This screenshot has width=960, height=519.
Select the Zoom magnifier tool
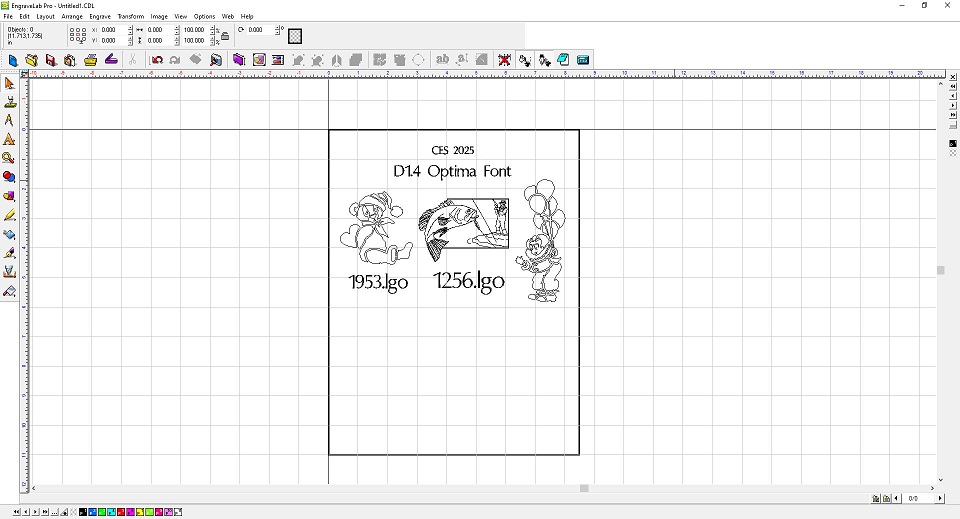click(x=9, y=158)
